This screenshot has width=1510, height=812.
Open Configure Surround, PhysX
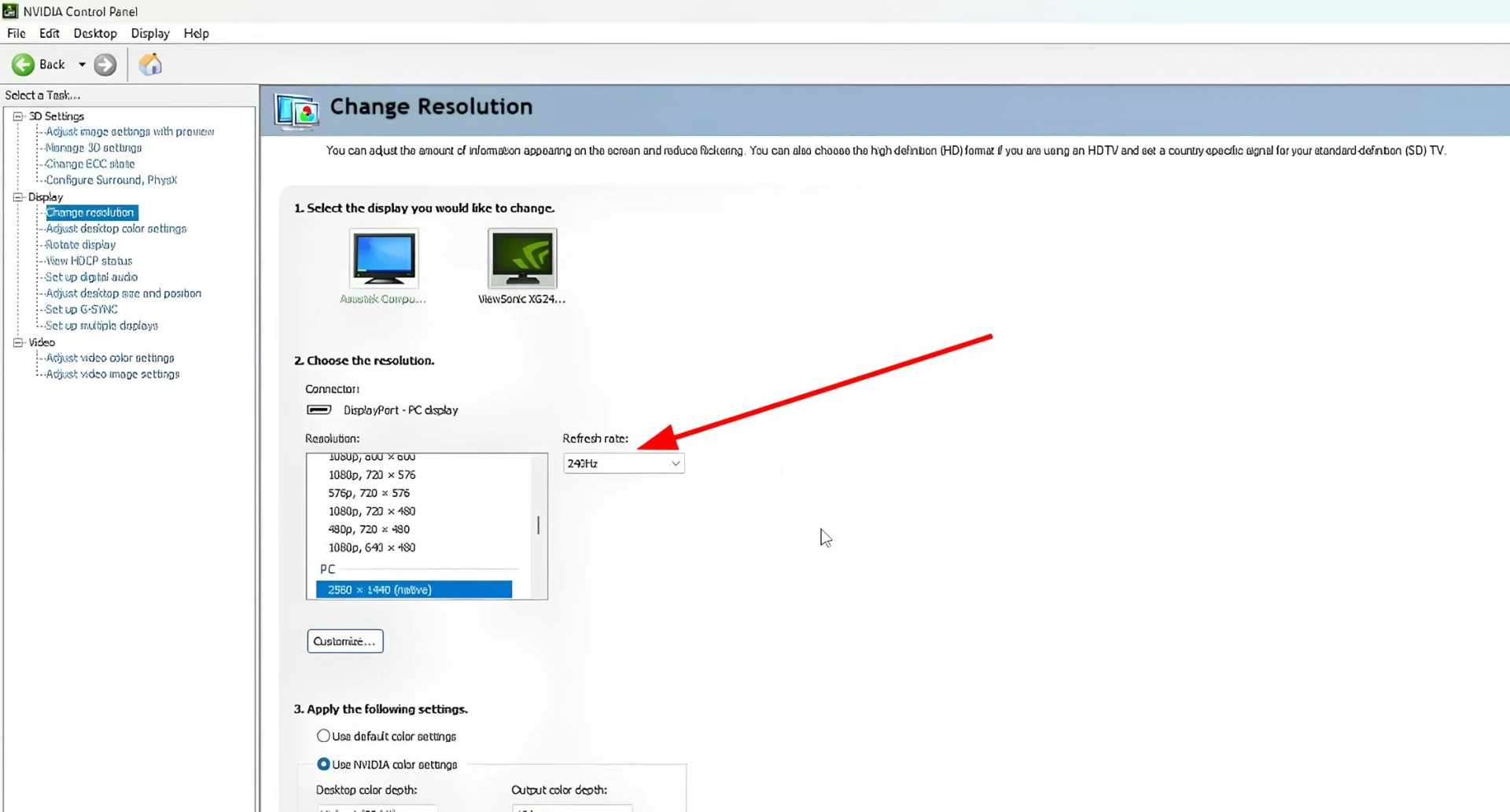pos(111,180)
